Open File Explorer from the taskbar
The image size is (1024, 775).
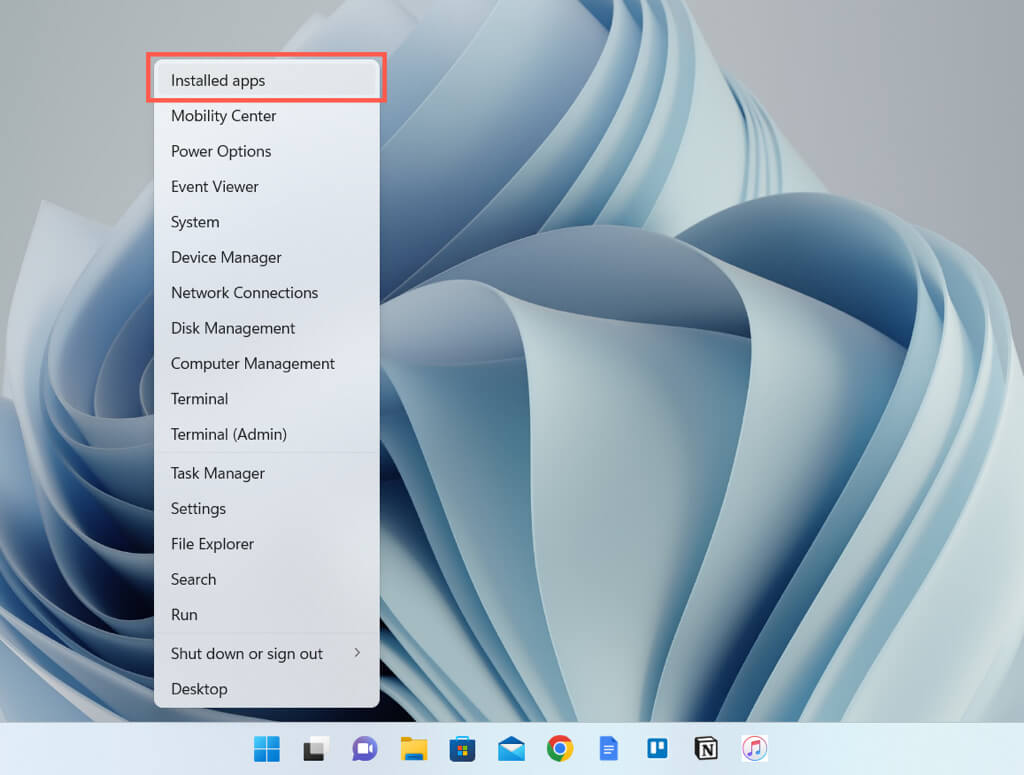(x=413, y=749)
